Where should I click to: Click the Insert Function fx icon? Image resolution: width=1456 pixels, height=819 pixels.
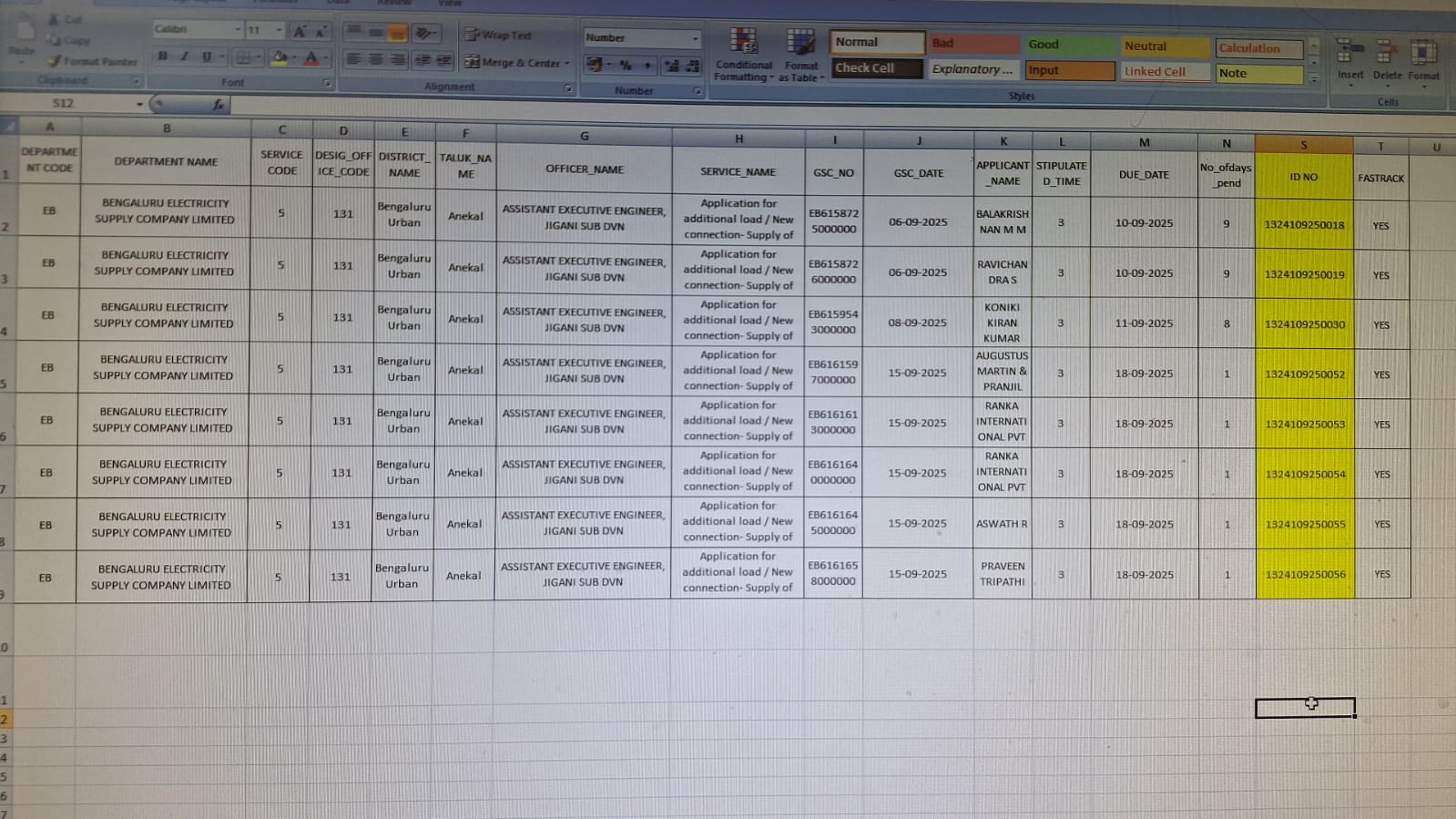coord(218,105)
